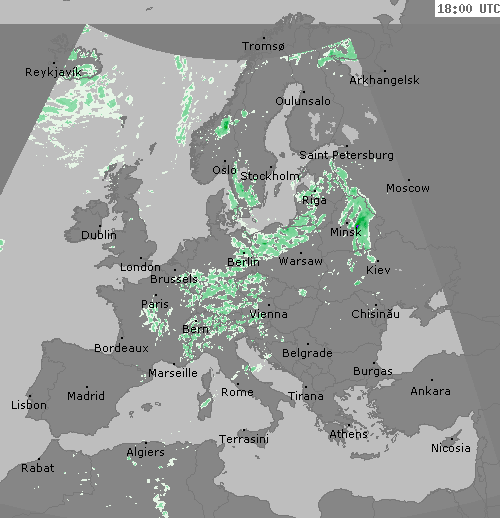
Task: Select the Ankara city label
Action: (430, 391)
